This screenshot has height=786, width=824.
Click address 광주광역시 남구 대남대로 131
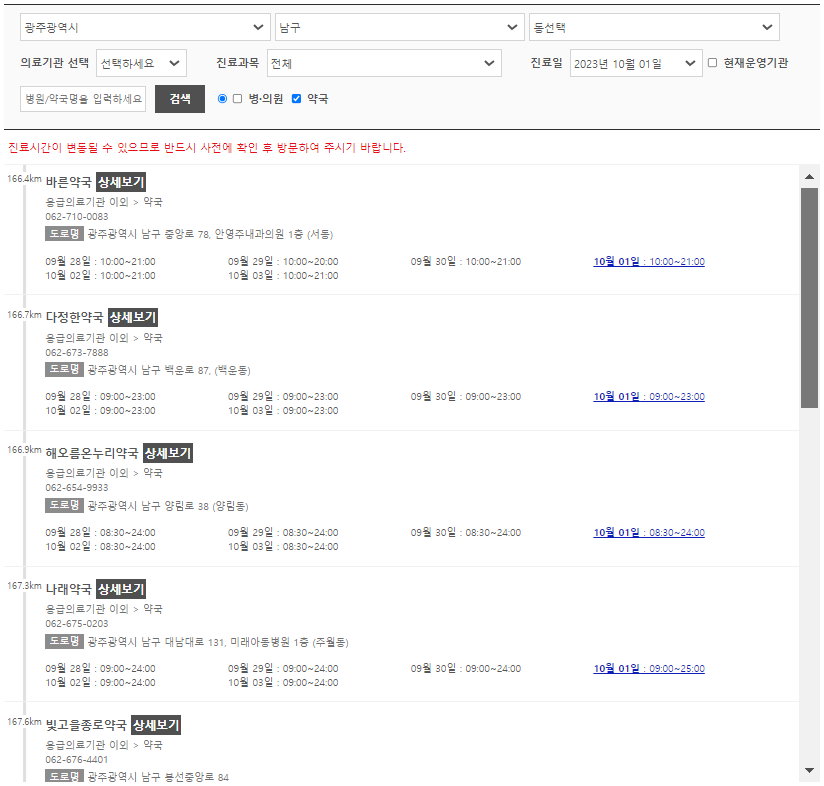(x=218, y=642)
